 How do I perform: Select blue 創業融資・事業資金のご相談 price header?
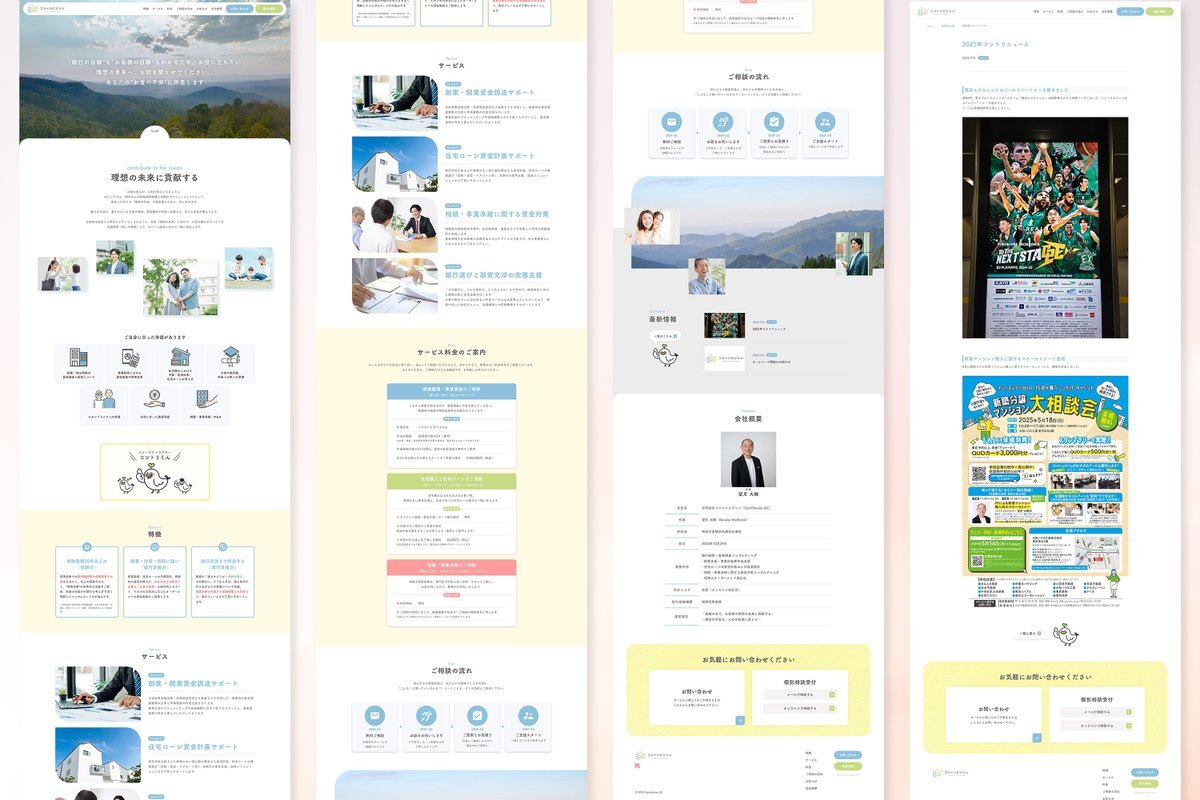point(452,389)
